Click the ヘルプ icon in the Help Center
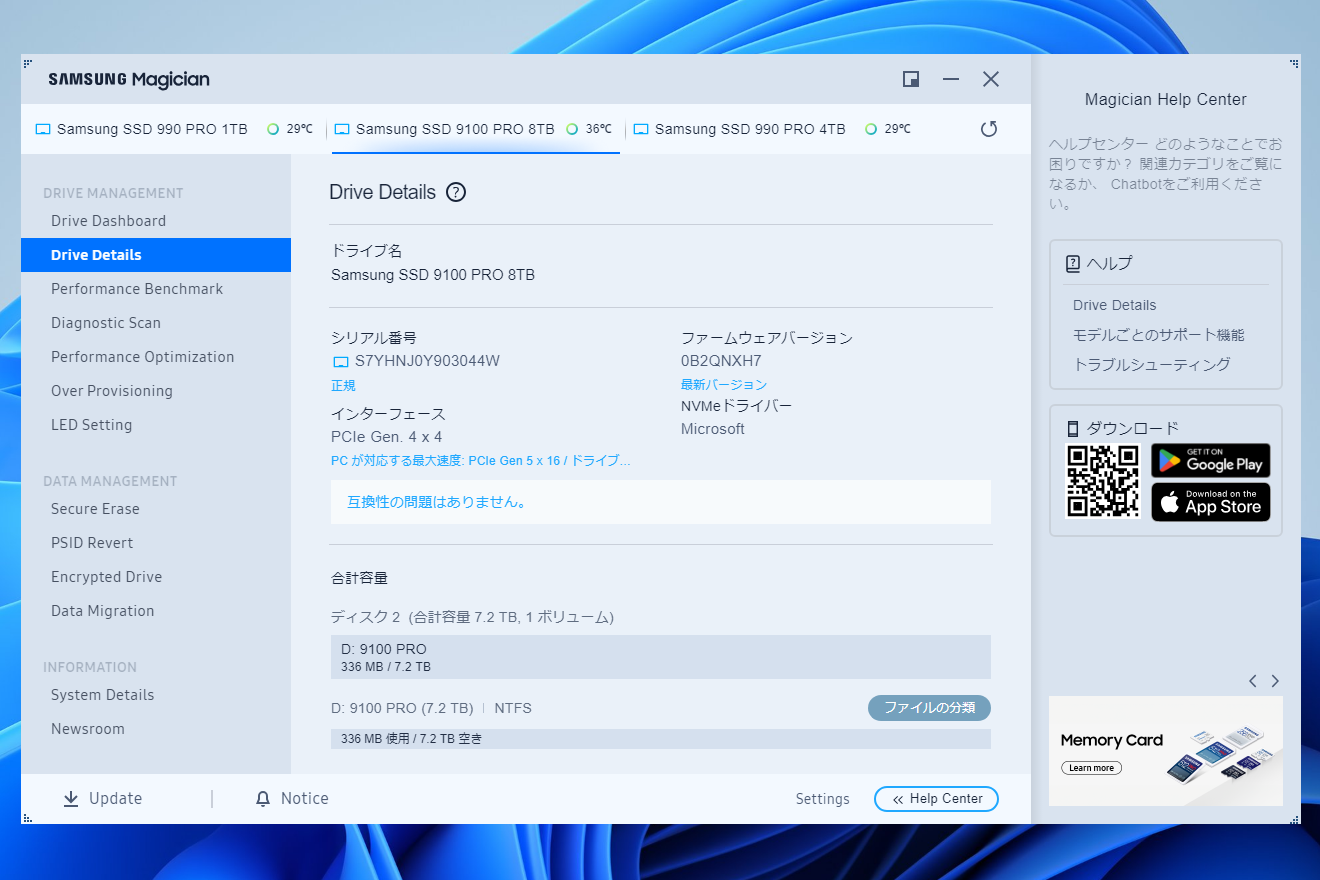 click(1072, 262)
